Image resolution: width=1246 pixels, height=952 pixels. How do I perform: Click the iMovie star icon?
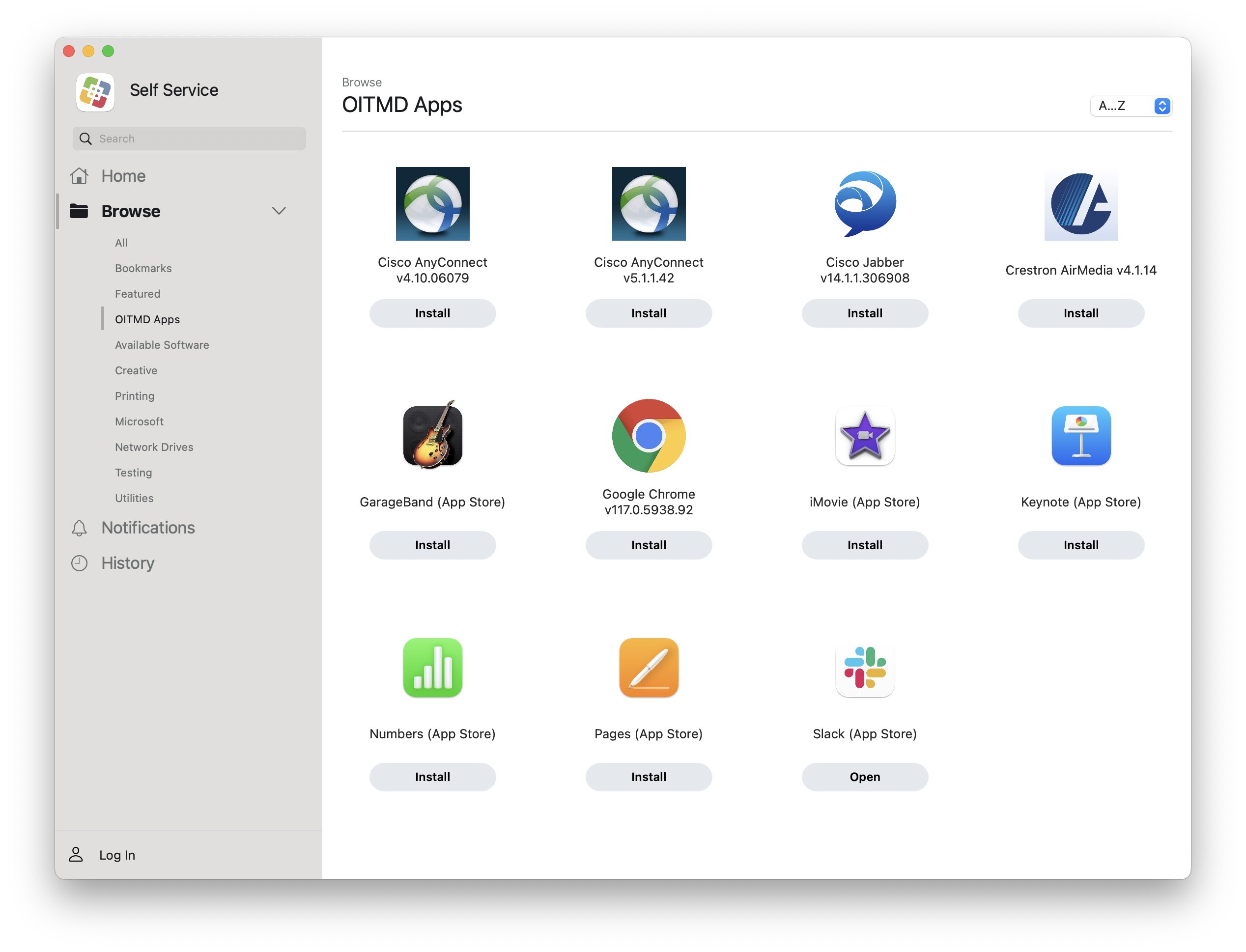click(x=865, y=435)
